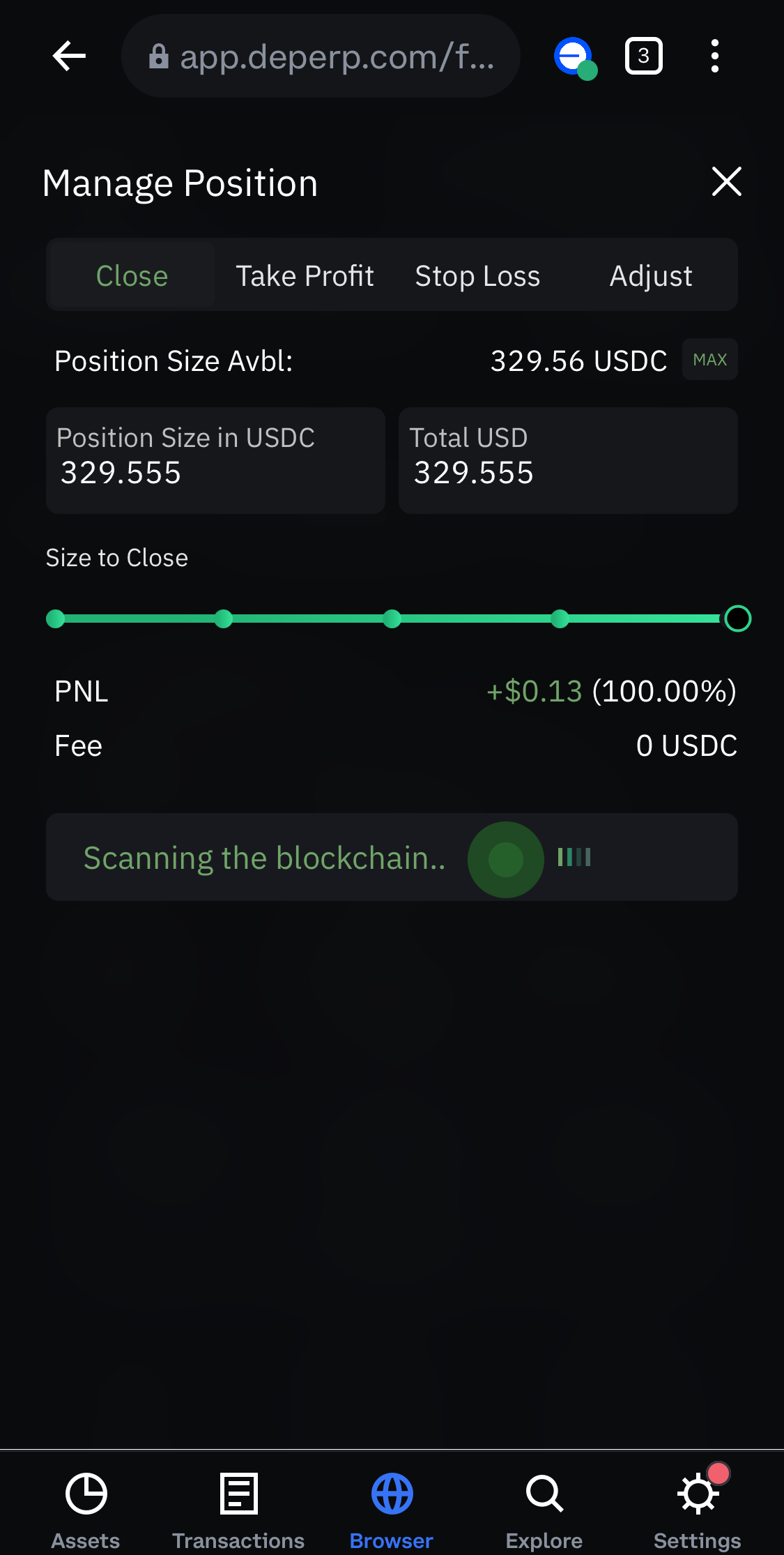Select the Close tab

tap(132, 275)
